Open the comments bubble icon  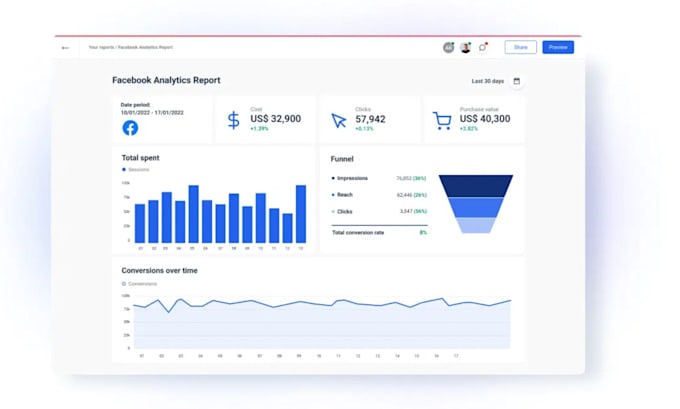pyautogui.click(x=483, y=47)
